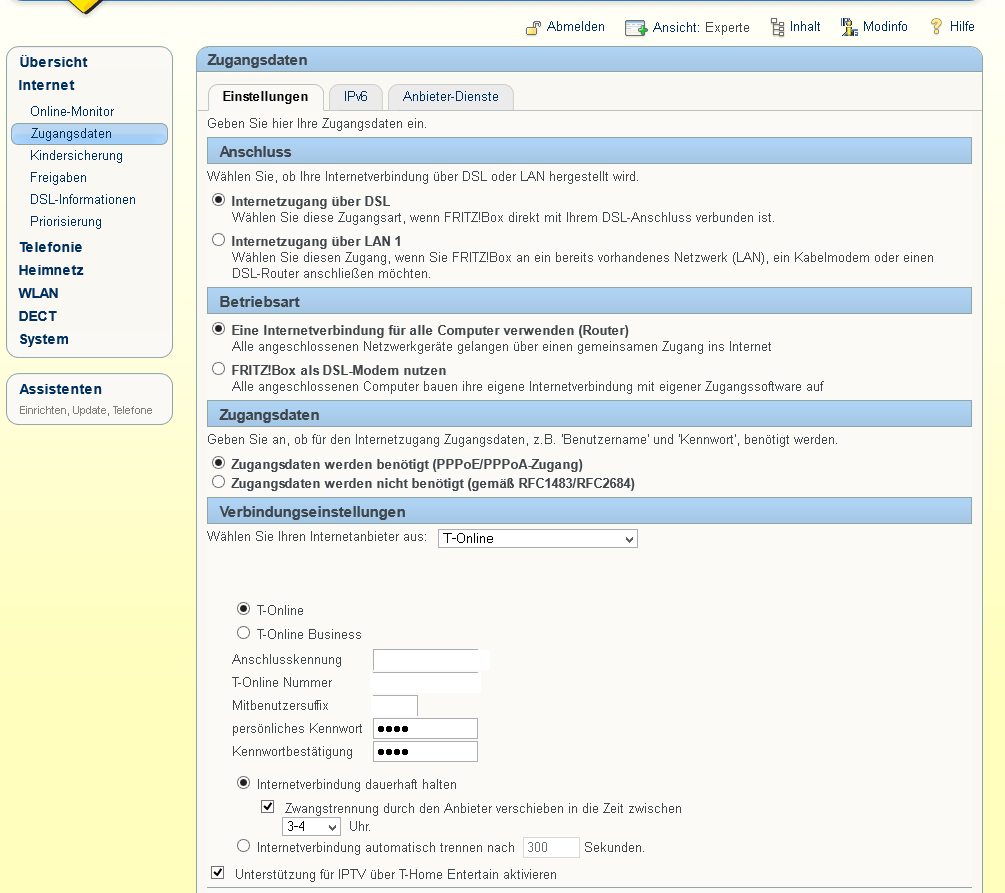This screenshot has width=1005, height=893.
Task: Click the Modinfo icon
Action: (x=849, y=27)
